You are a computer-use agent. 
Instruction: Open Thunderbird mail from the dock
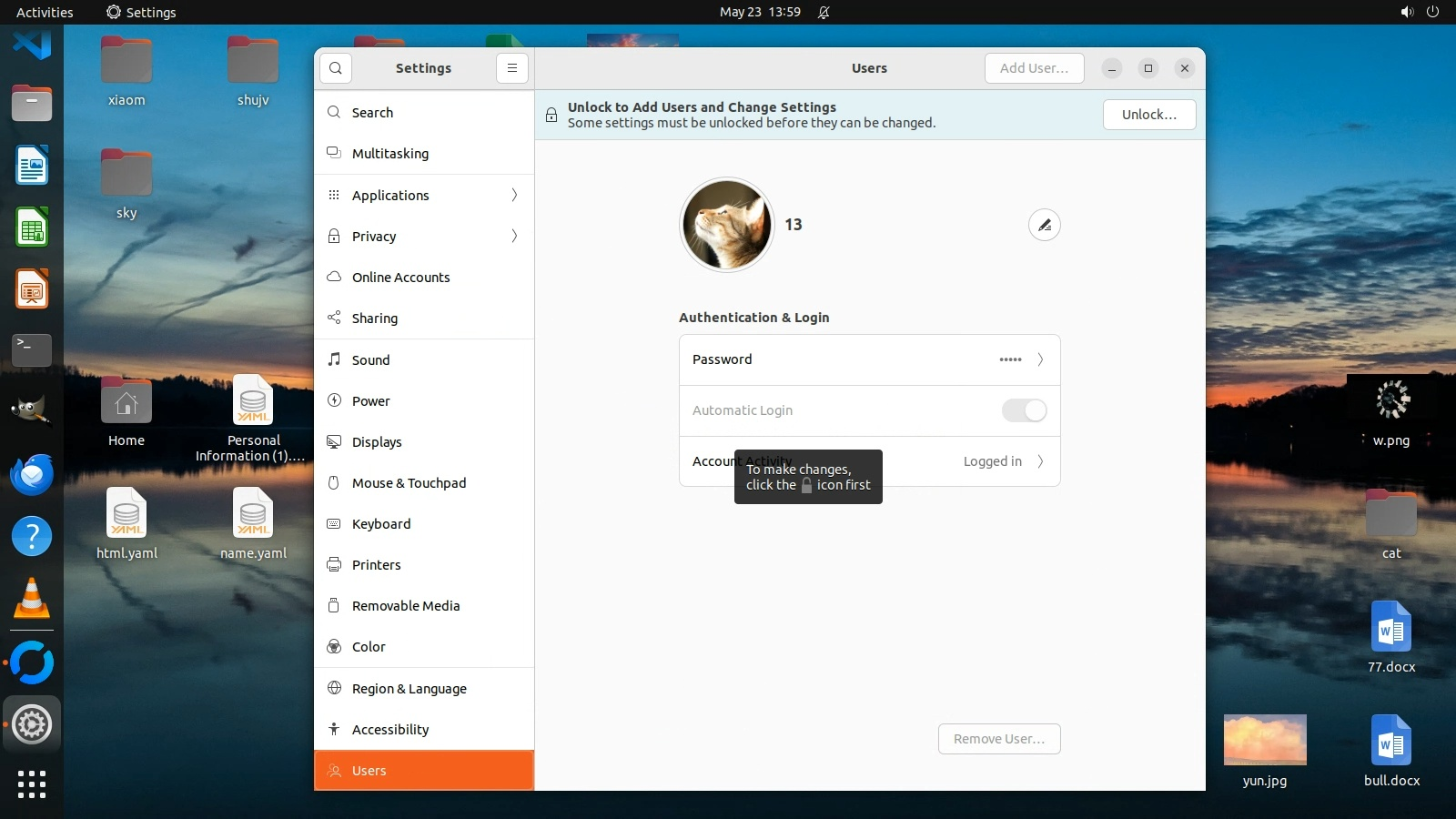[x=32, y=475]
